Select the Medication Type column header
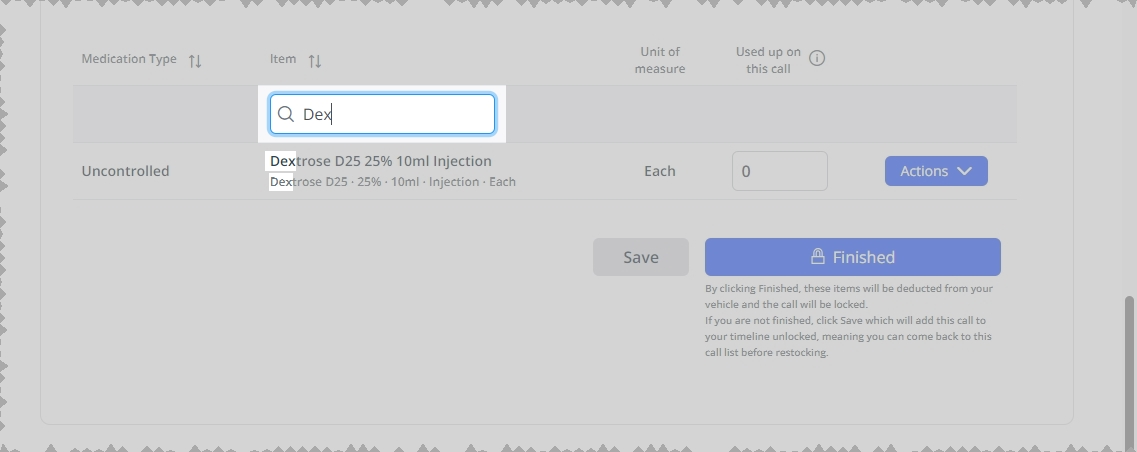This screenshot has width=1137, height=452. coord(129,59)
